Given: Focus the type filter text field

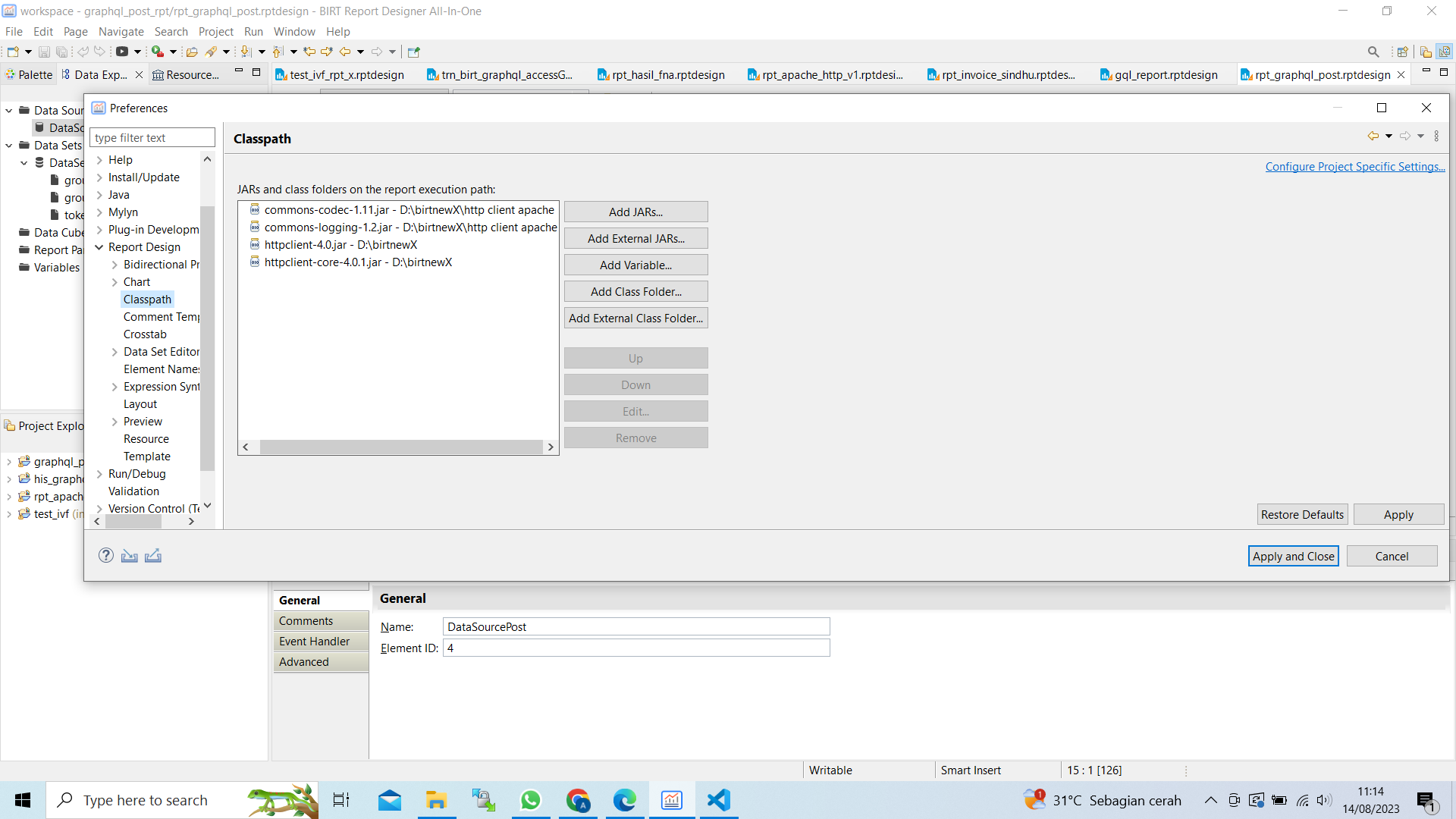Looking at the screenshot, I should (152, 138).
